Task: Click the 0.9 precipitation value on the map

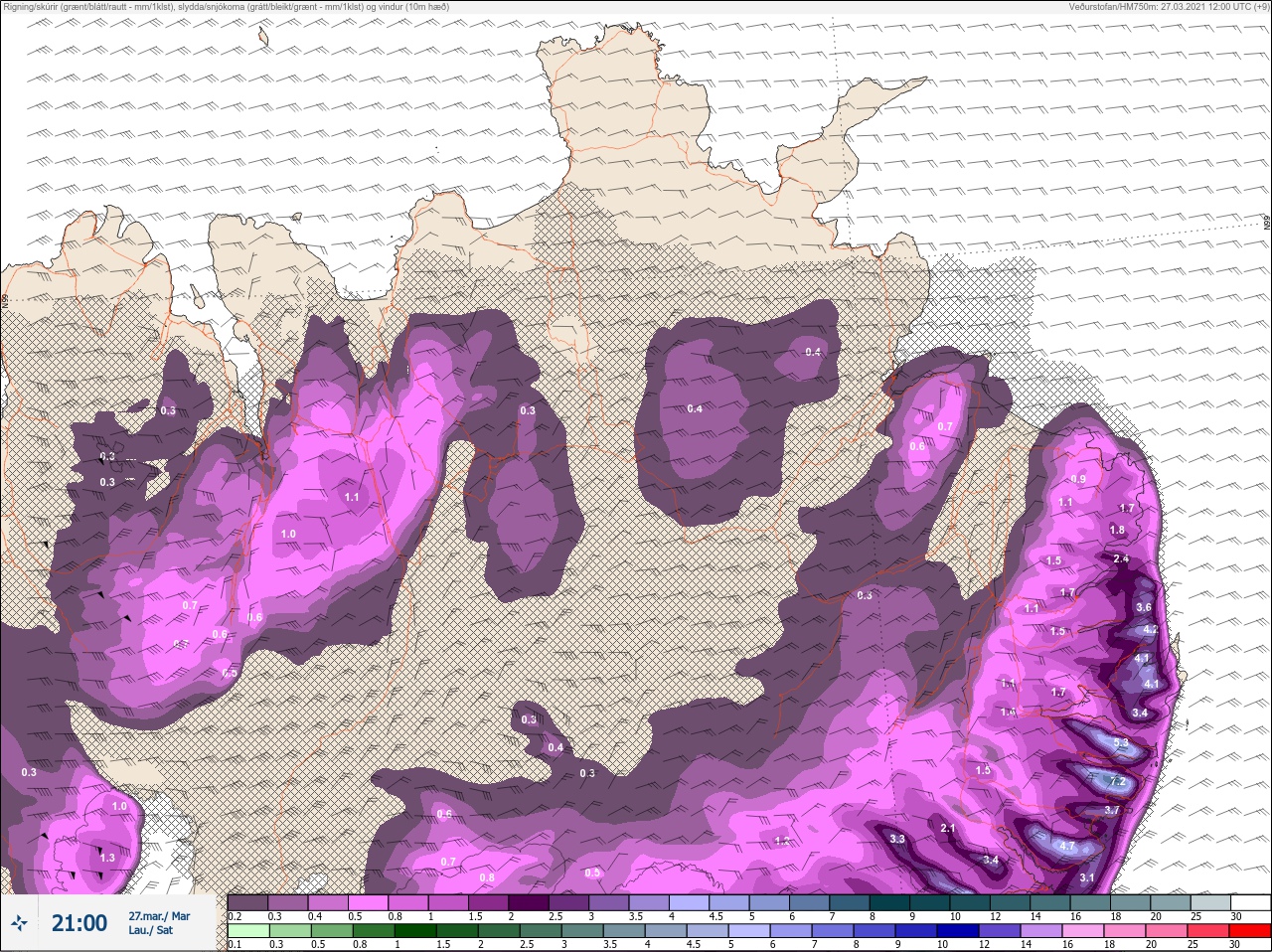Action: coord(1079,479)
